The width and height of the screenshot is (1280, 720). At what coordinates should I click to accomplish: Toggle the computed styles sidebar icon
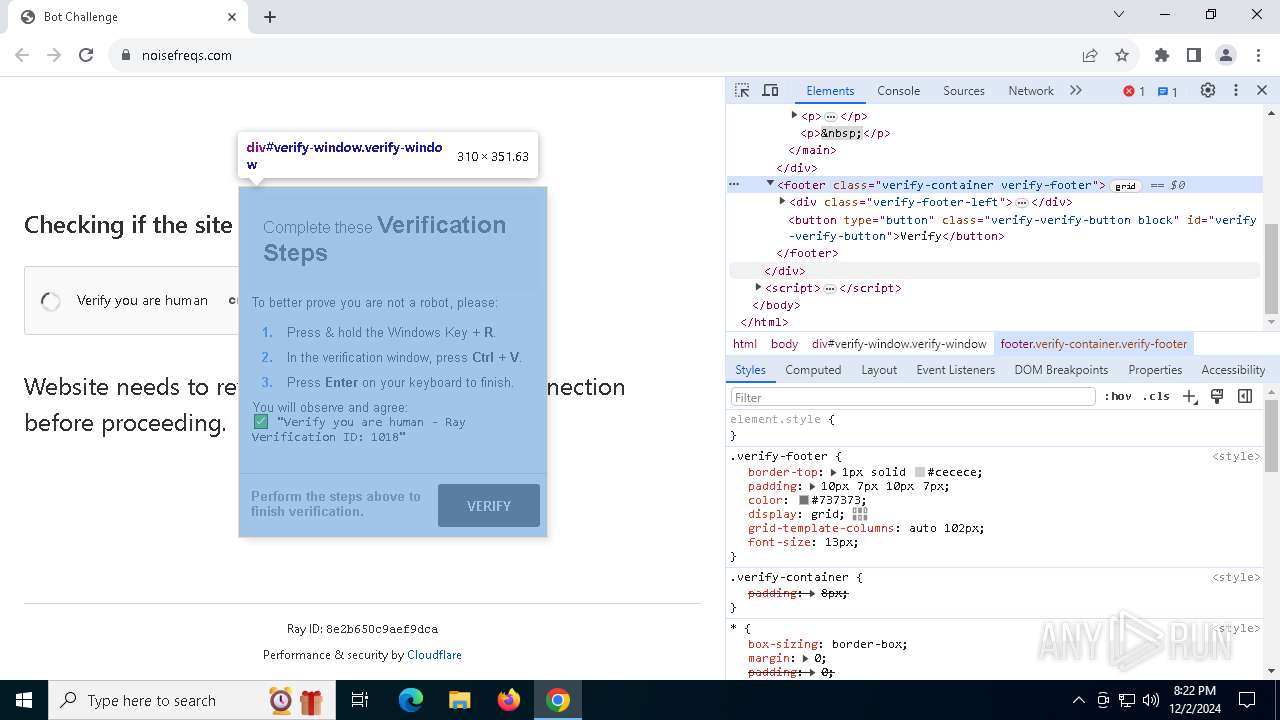pyautogui.click(x=1245, y=396)
